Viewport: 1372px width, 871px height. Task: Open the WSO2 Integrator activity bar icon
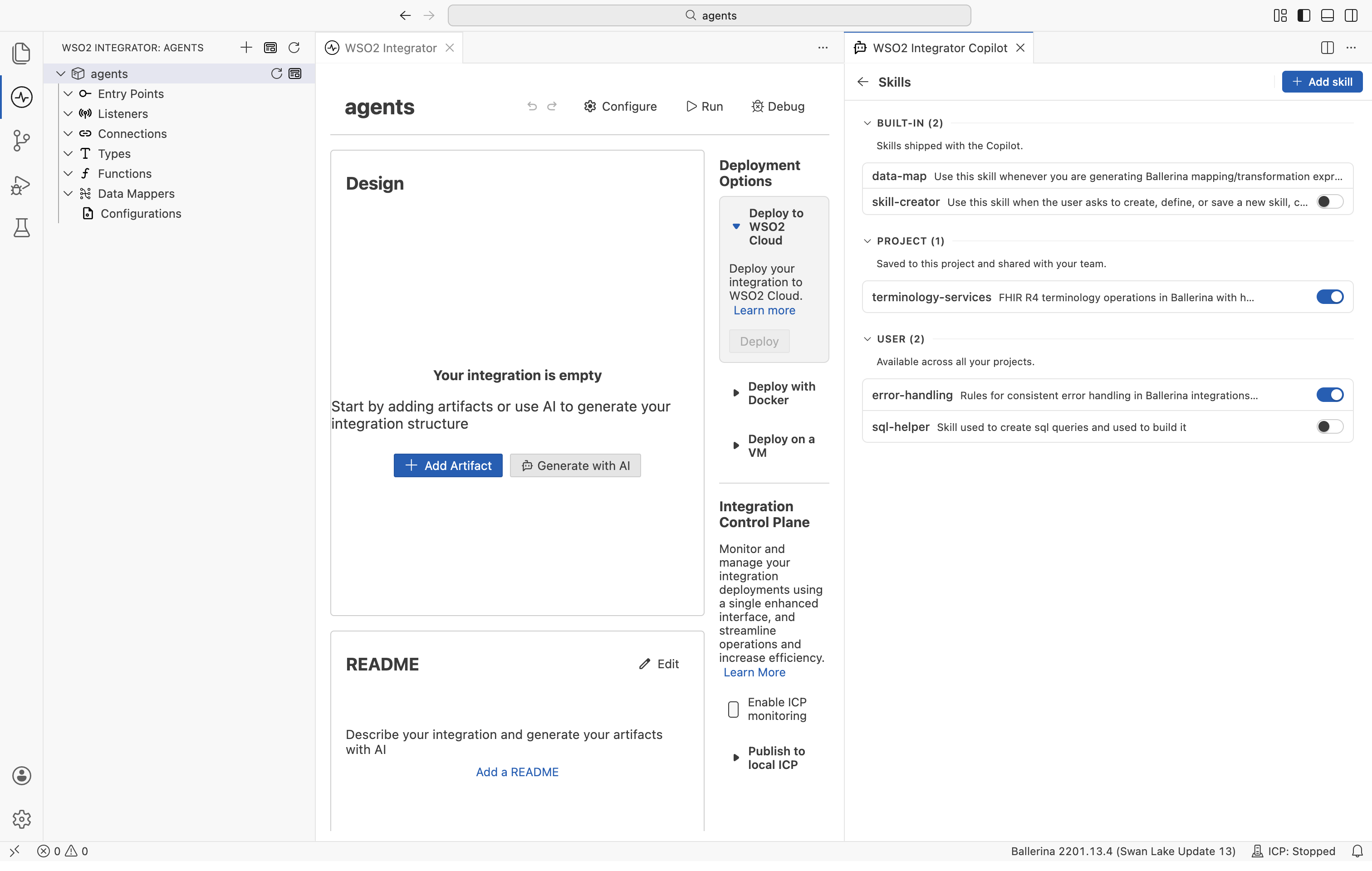(x=21, y=97)
